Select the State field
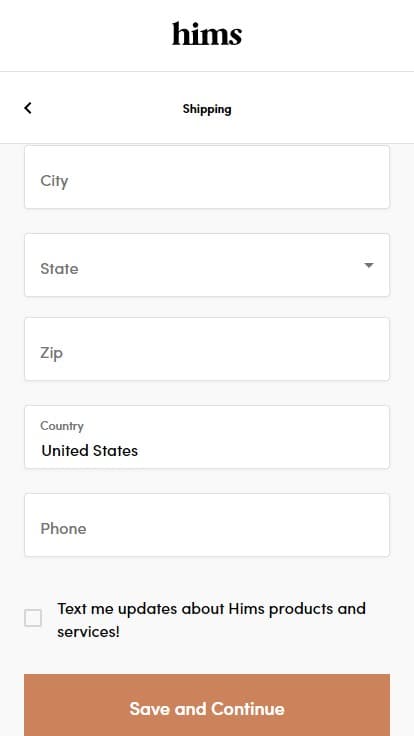 [x=207, y=265]
